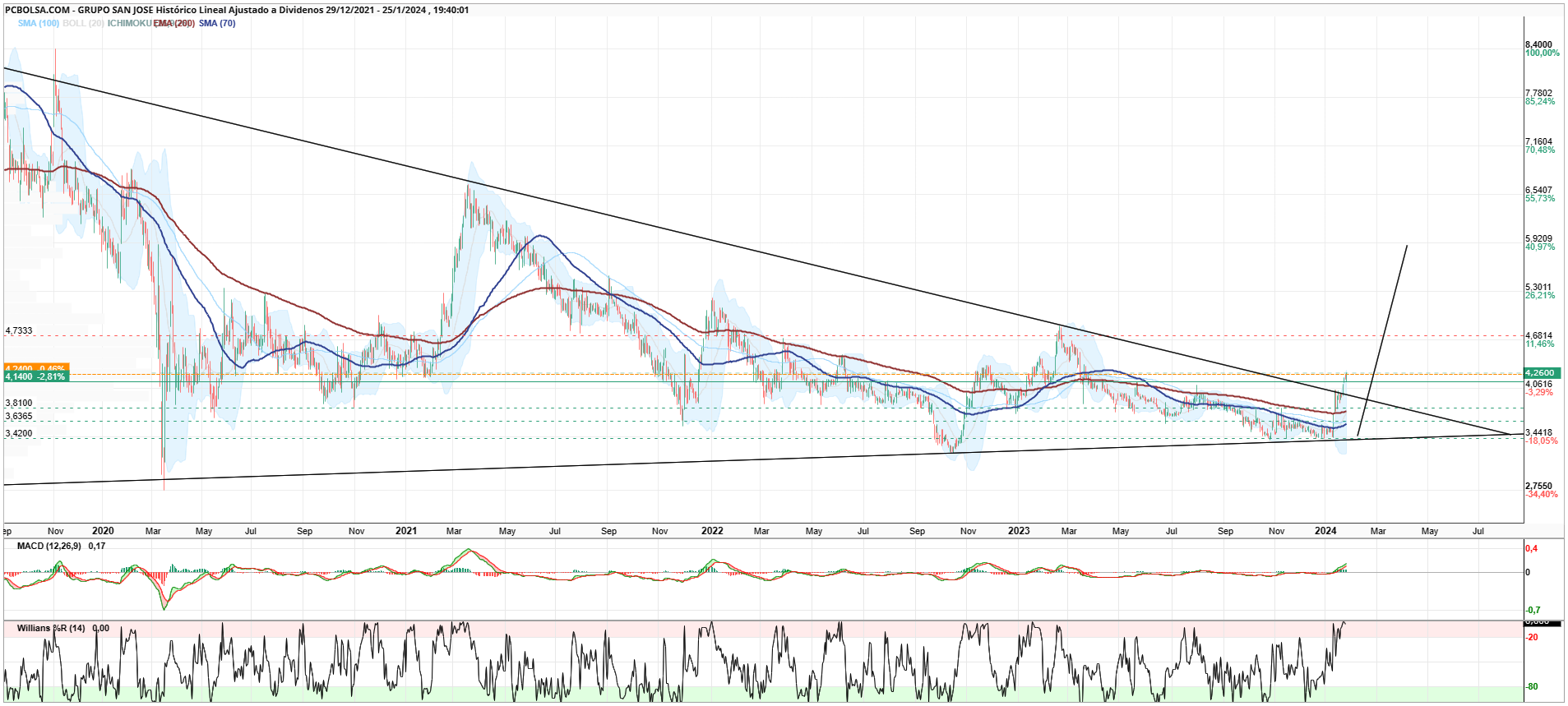1568x706 pixels.
Task: Click the '4,0616' price axis label
Action: 1538,385
